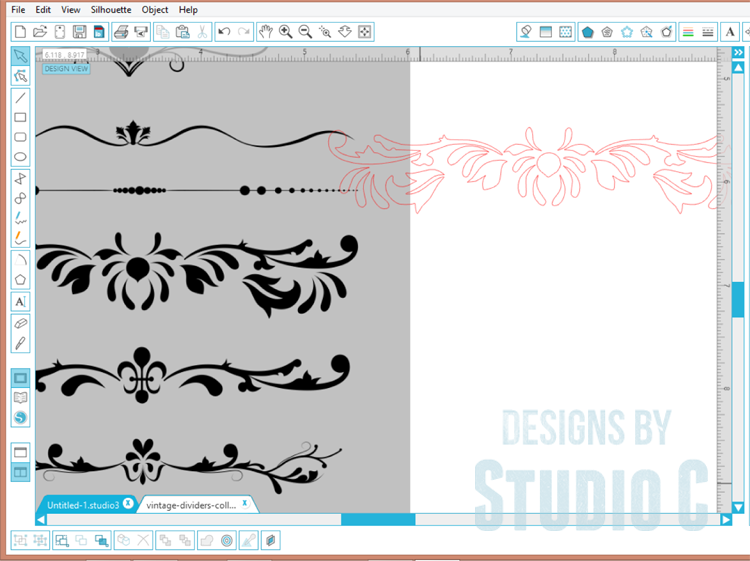The image size is (750, 561).
Task: Switch to the vintage-dividers-coll... tab
Action: [191, 505]
